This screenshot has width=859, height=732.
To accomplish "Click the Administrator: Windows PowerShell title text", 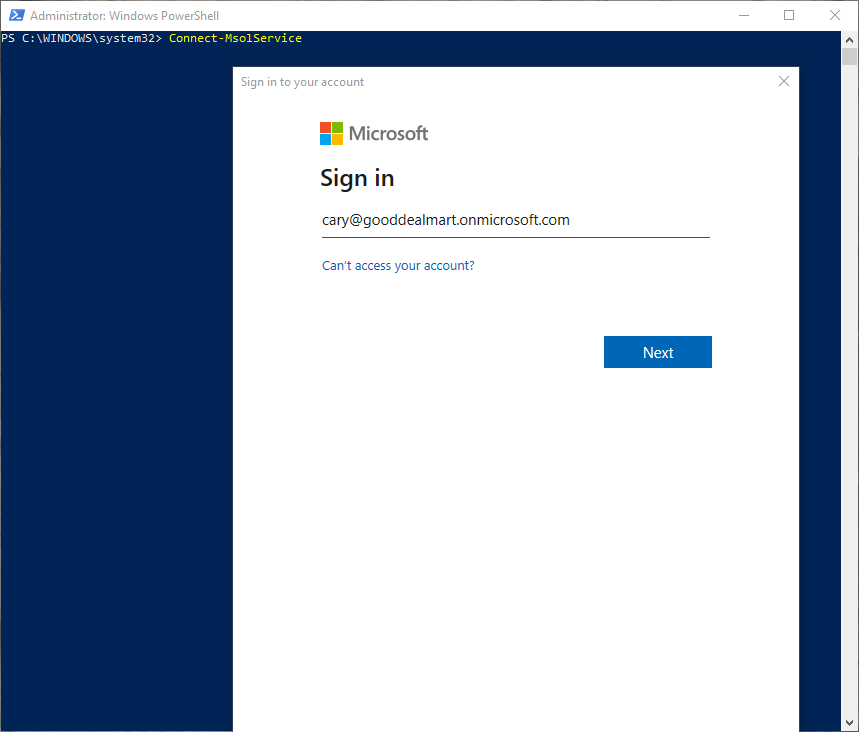I will 125,16.
